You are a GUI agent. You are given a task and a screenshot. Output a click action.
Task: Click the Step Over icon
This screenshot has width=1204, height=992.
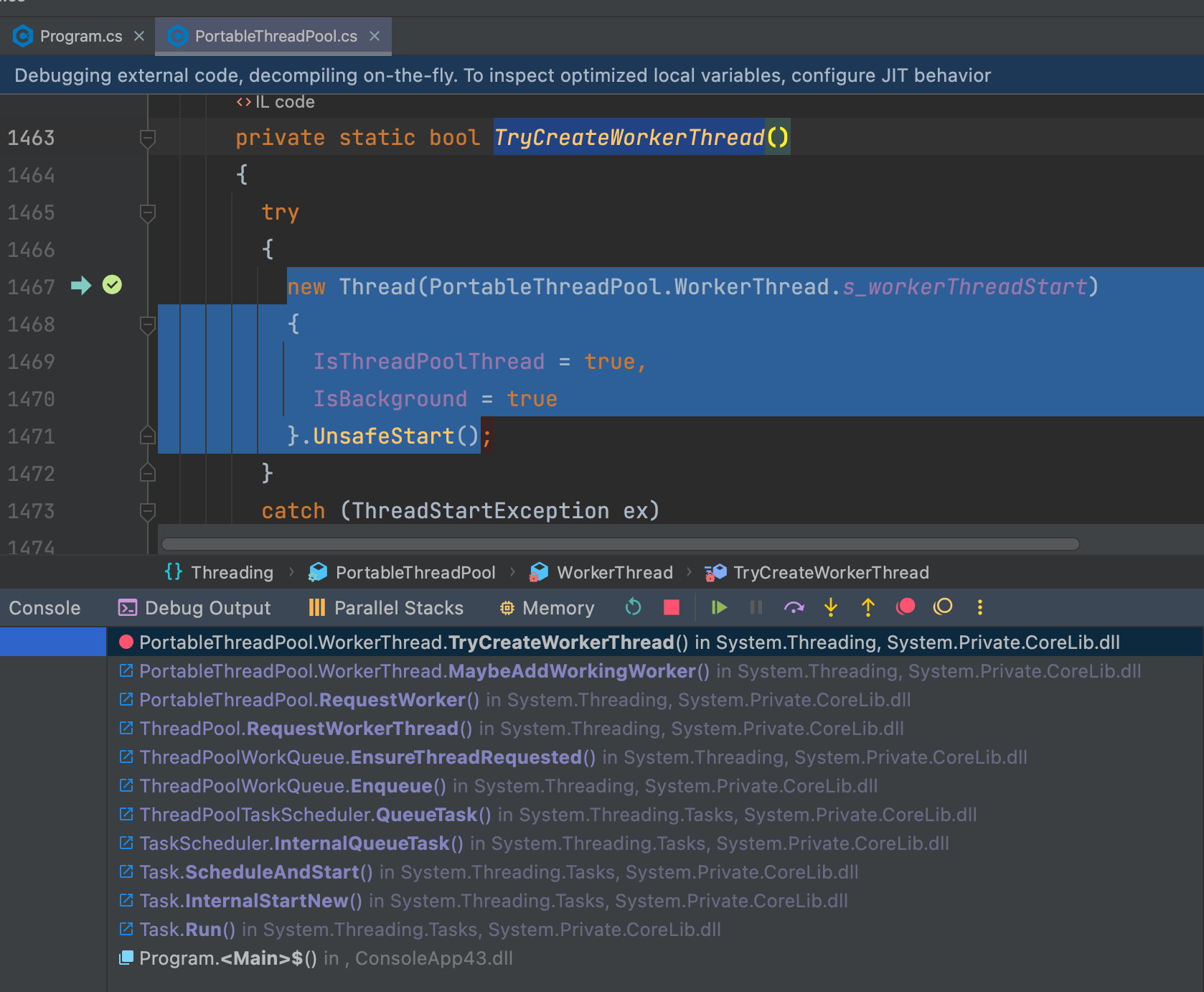(x=794, y=607)
